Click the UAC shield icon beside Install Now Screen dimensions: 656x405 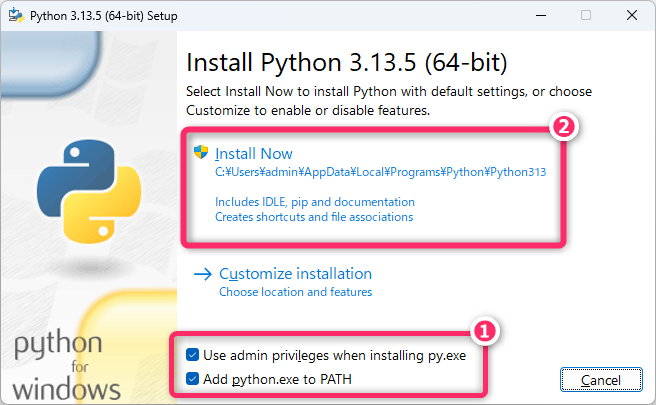[x=201, y=153]
